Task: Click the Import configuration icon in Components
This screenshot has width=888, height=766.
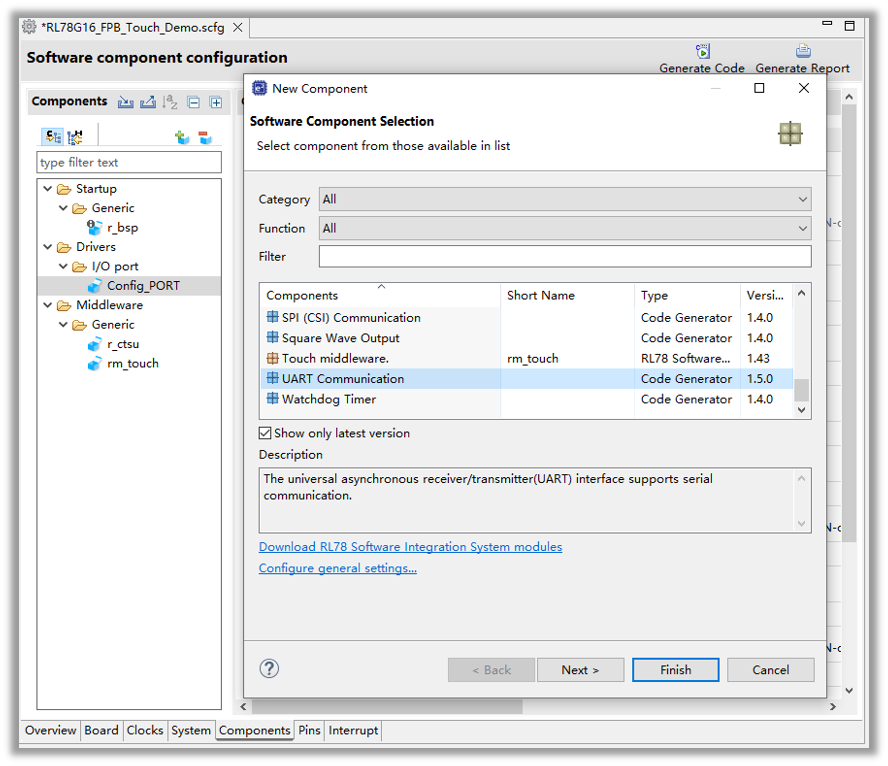Action: [125, 102]
